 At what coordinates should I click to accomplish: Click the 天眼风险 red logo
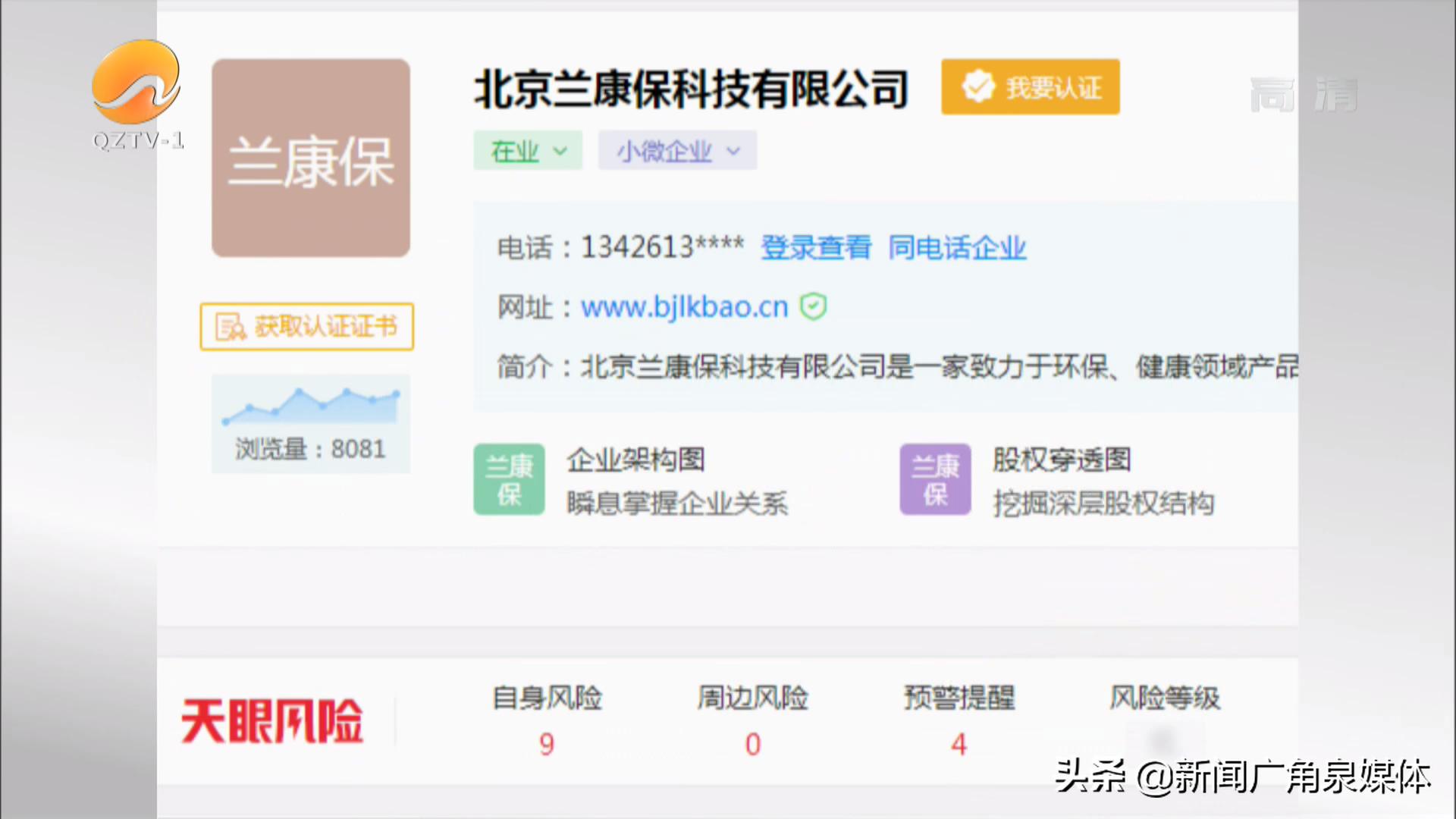pos(272,721)
